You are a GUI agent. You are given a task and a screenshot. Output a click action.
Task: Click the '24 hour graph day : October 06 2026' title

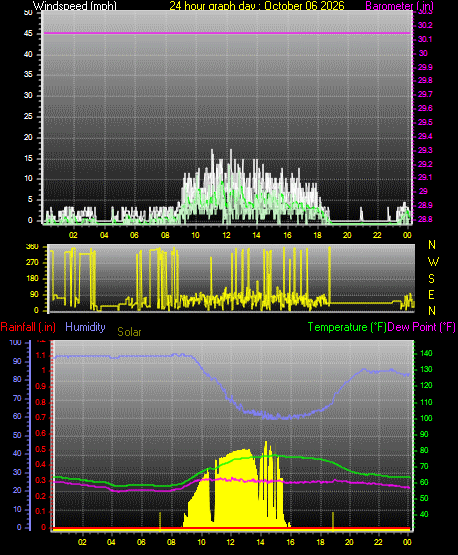257,6
